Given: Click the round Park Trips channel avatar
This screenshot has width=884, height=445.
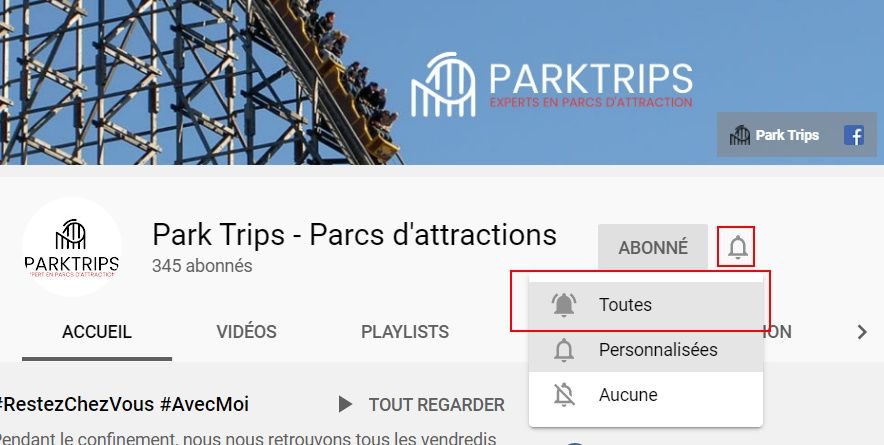Looking at the screenshot, I should pyautogui.click(x=72, y=247).
